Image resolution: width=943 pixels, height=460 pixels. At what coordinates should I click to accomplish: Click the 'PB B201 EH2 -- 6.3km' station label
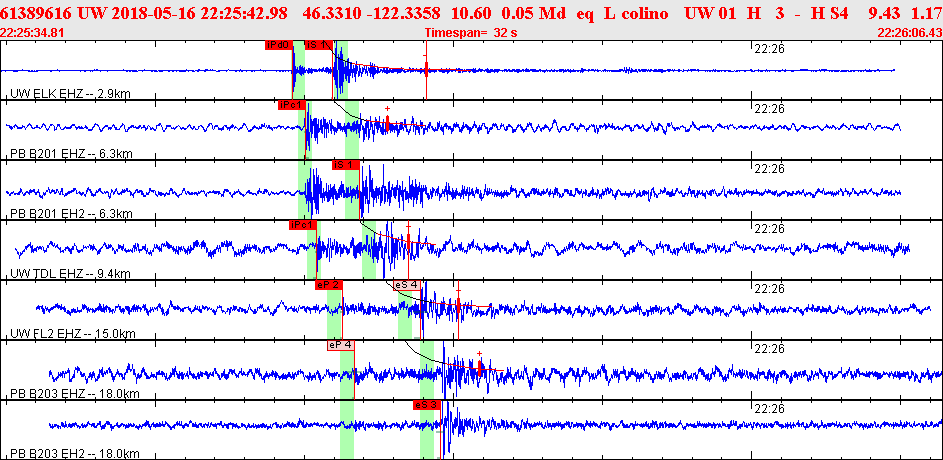[x=71, y=213]
